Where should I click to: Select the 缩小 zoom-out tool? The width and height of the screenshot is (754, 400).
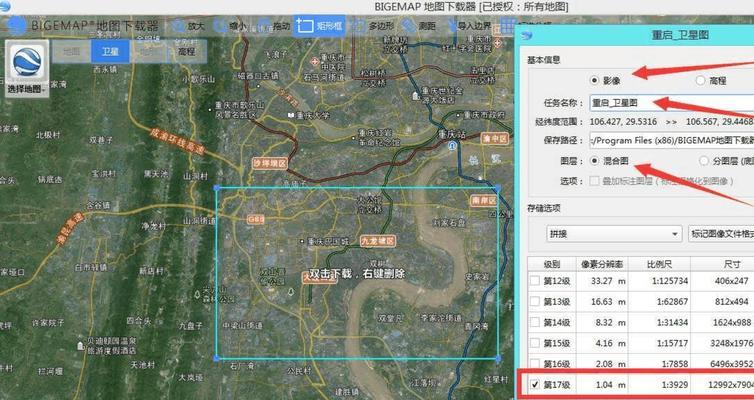click(229, 26)
